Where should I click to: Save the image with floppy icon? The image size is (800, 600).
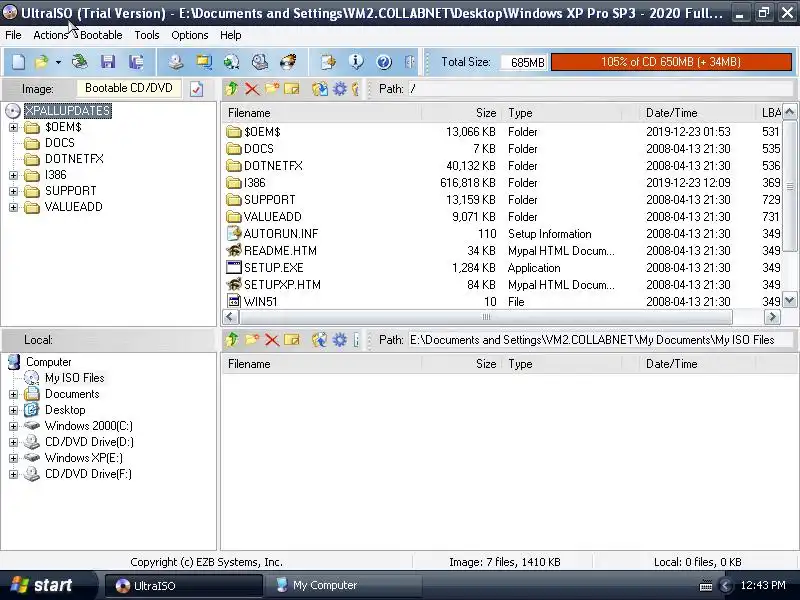(x=108, y=62)
